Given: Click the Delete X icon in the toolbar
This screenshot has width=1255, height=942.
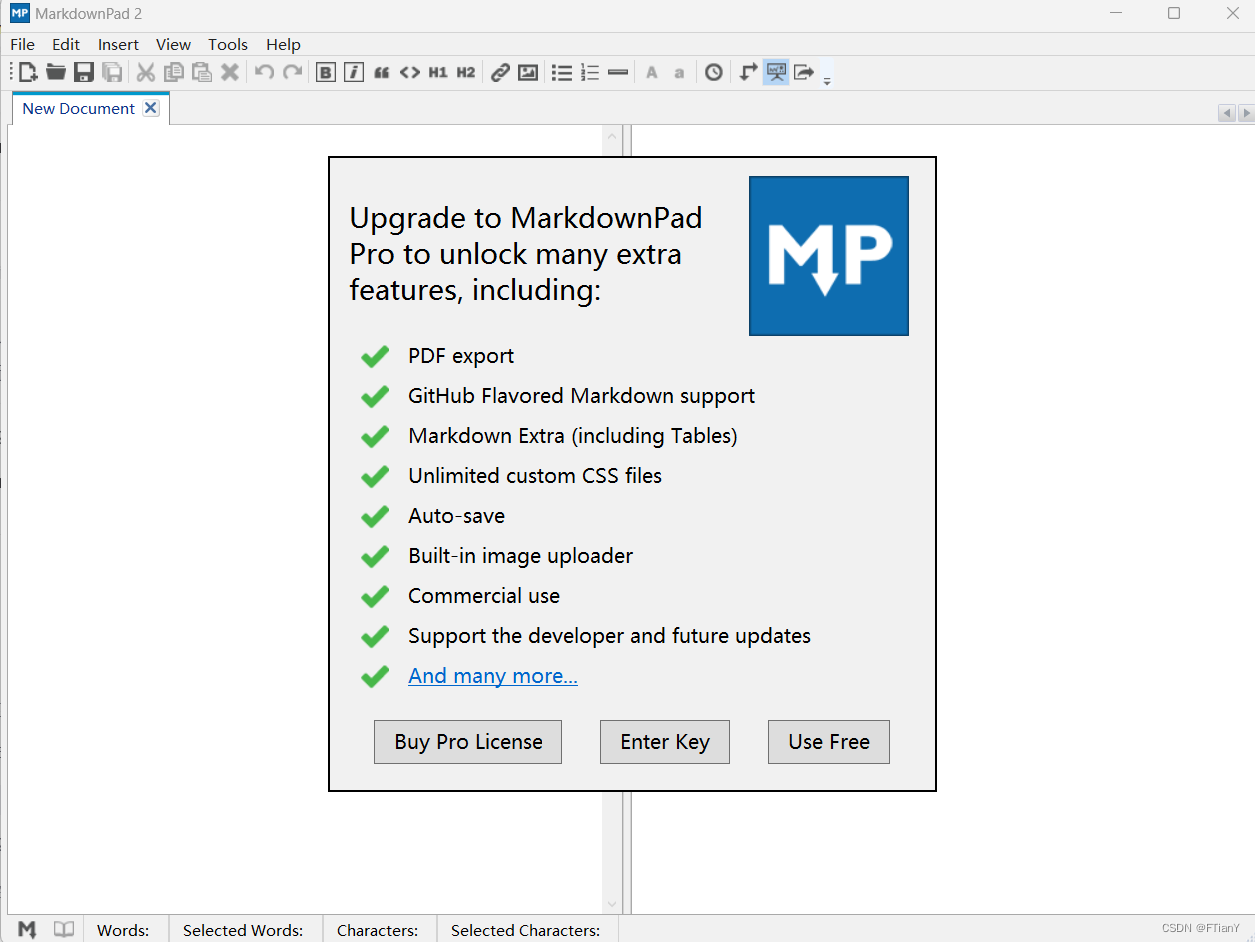Looking at the screenshot, I should 230,72.
